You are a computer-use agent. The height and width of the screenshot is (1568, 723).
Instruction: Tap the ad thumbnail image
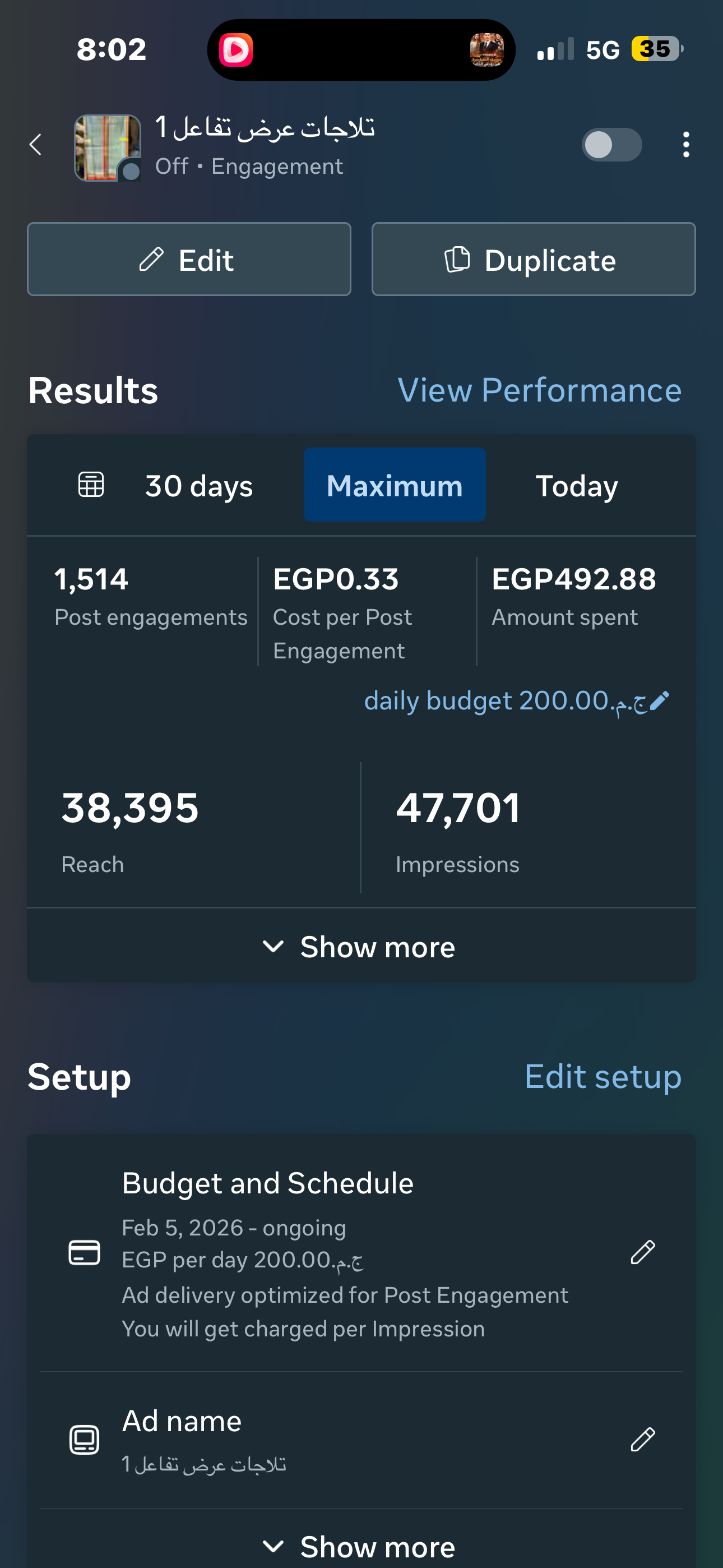(x=107, y=148)
